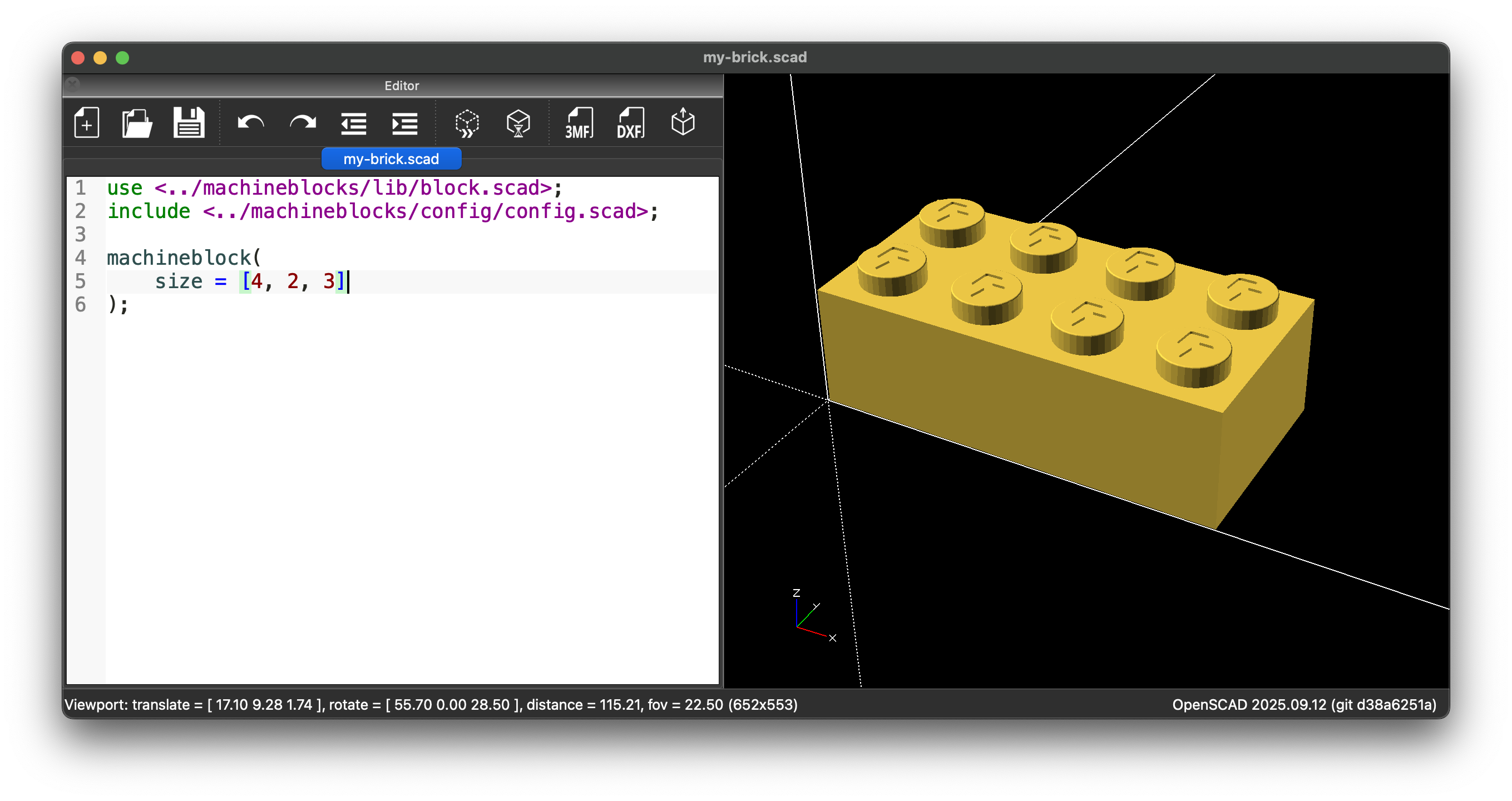
Task: Export model as DXF
Action: [x=631, y=123]
